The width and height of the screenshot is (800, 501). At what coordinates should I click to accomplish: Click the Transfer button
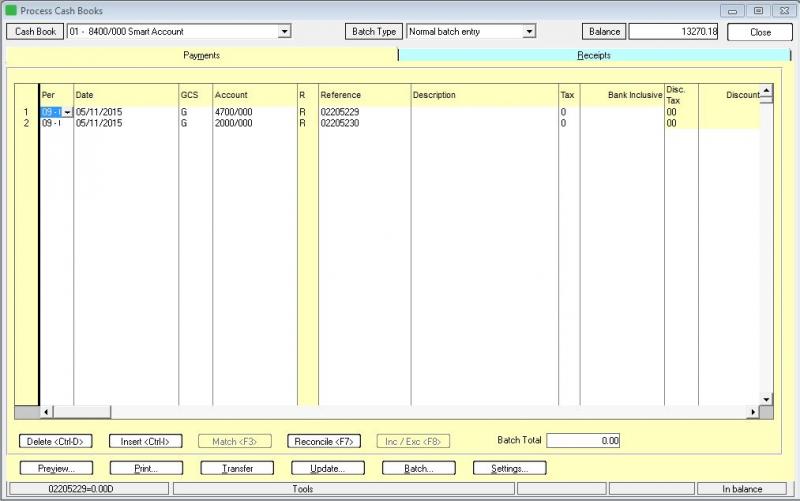click(x=237, y=468)
